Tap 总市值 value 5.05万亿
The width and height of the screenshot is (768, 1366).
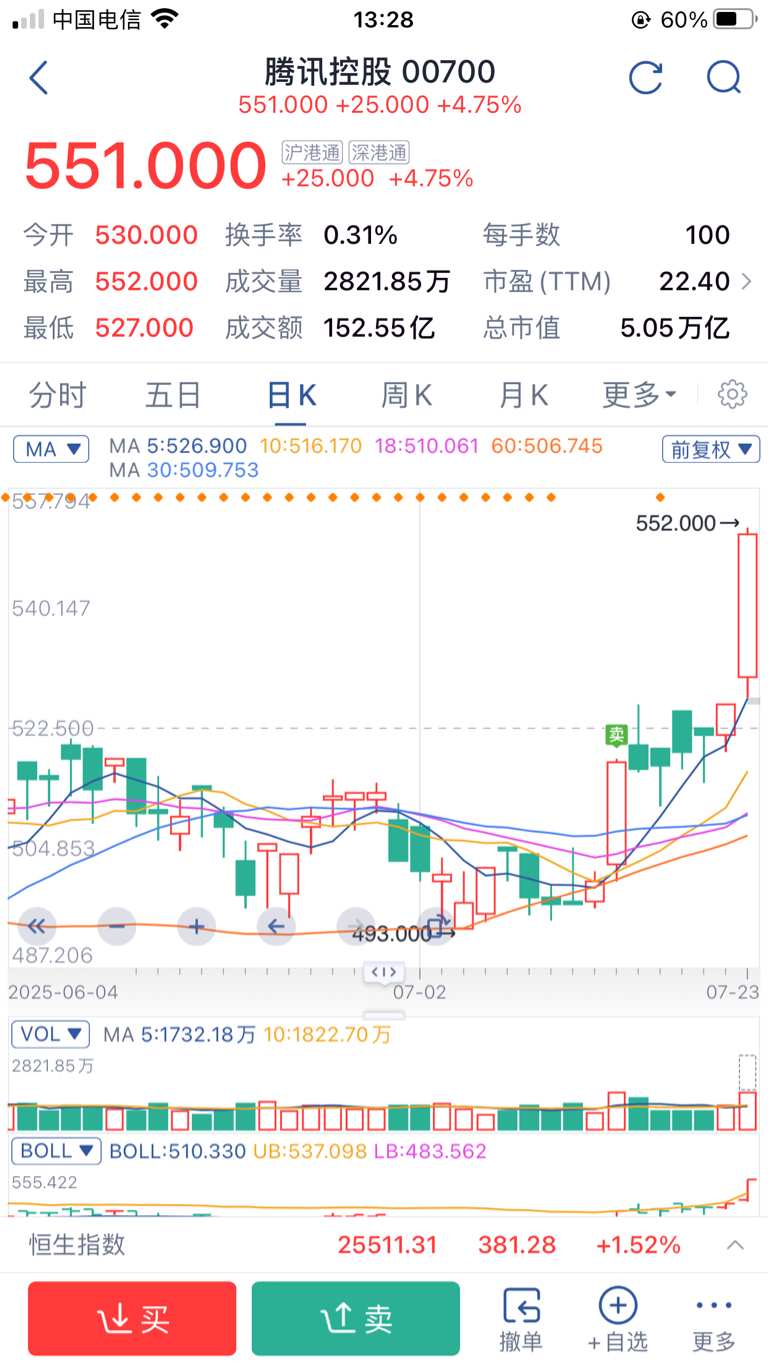675,328
